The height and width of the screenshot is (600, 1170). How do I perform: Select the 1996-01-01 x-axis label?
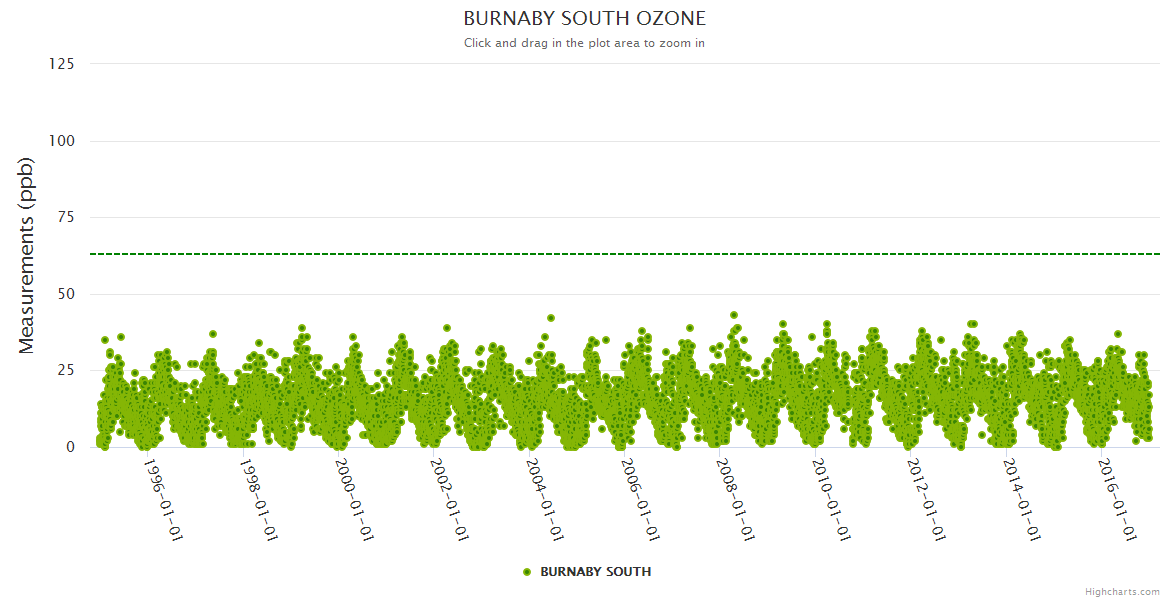tap(163, 499)
